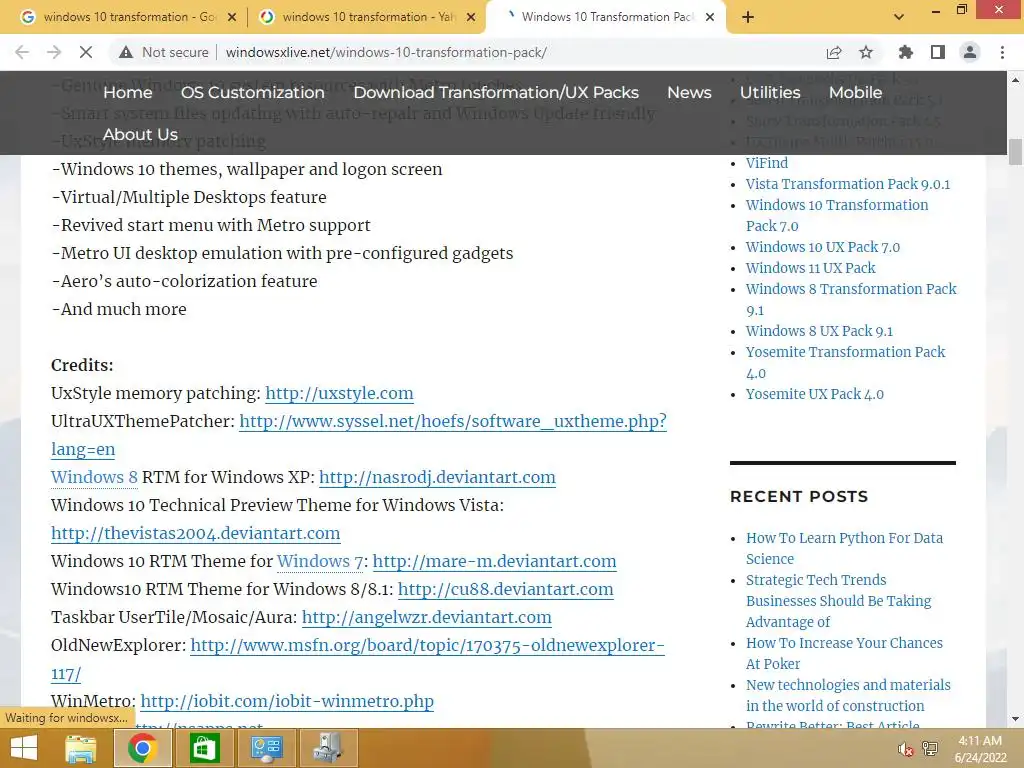The image size is (1024, 768).
Task: Open the iobit.com WinMetro link
Action: (287, 701)
